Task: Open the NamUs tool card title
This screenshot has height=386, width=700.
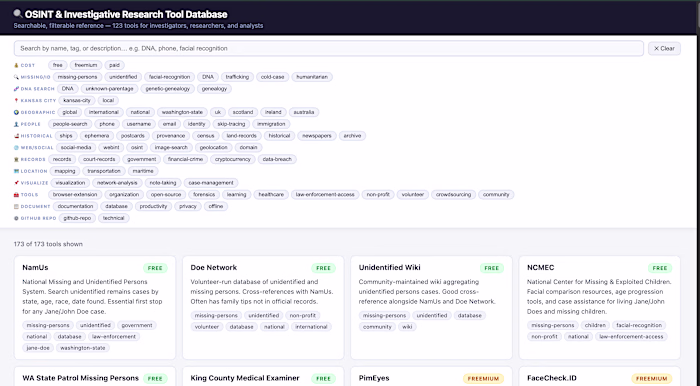Action: click(x=35, y=268)
